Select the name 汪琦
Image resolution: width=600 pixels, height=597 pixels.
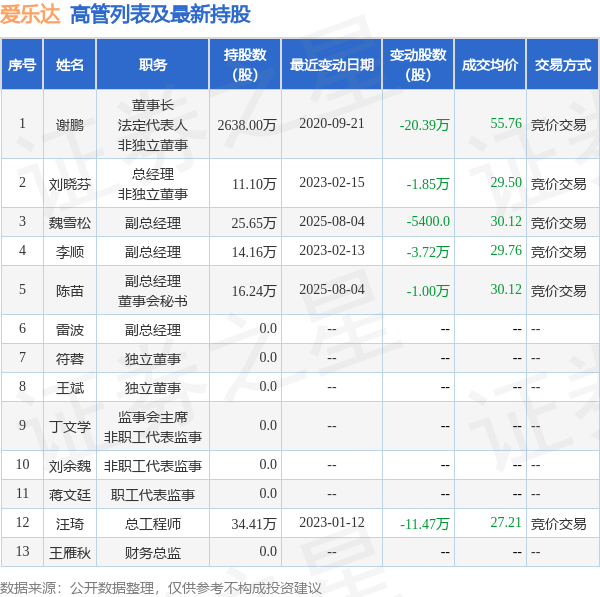[70, 524]
